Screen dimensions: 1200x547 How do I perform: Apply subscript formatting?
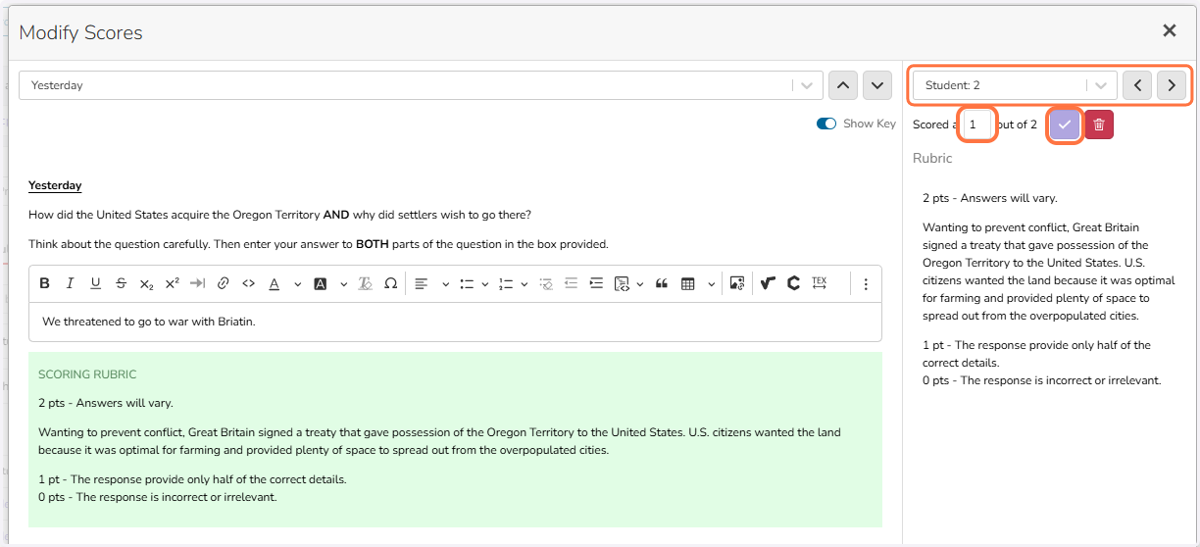[x=147, y=284]
